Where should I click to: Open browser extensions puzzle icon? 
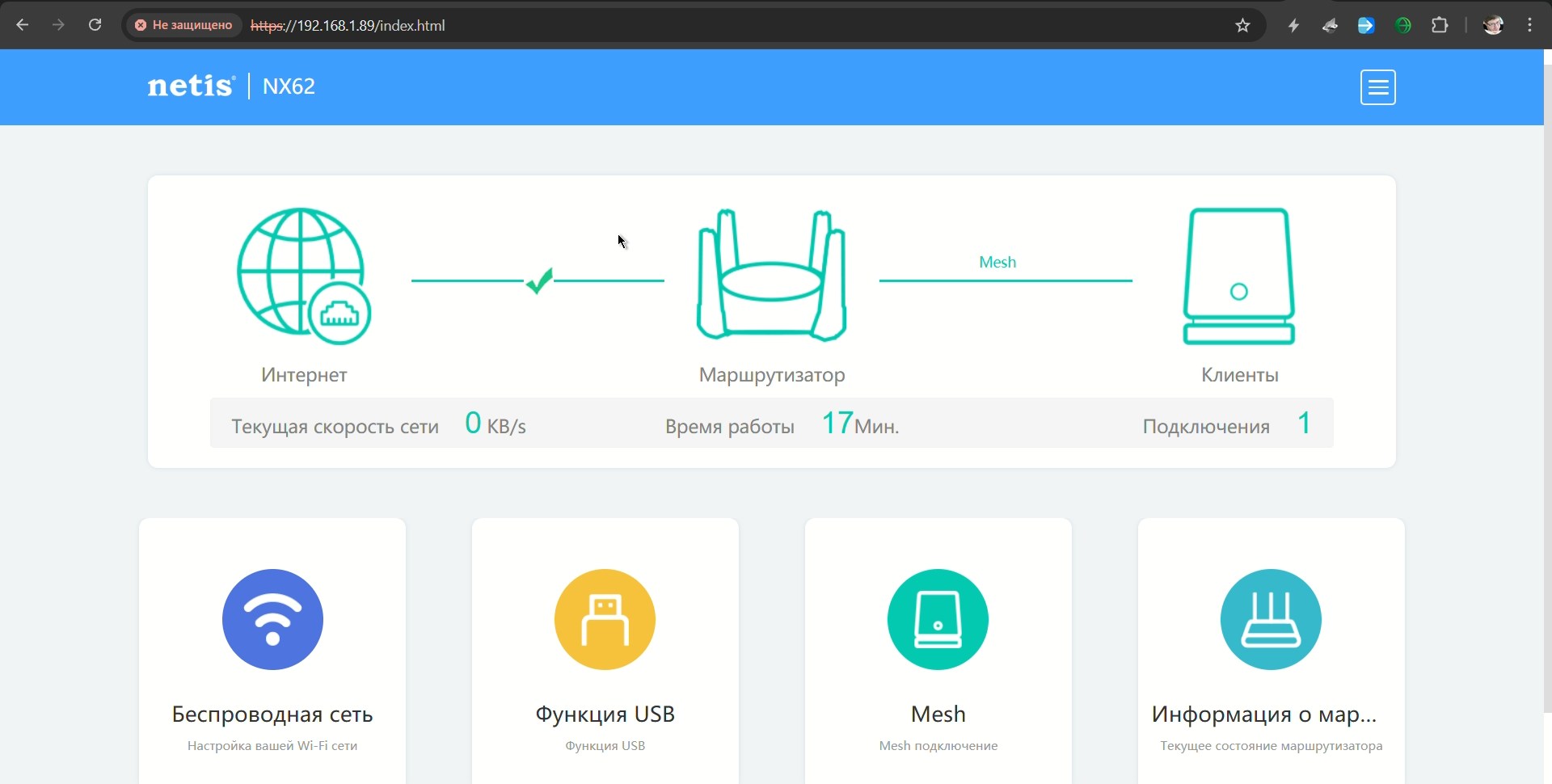click(x=1440, y=25)
